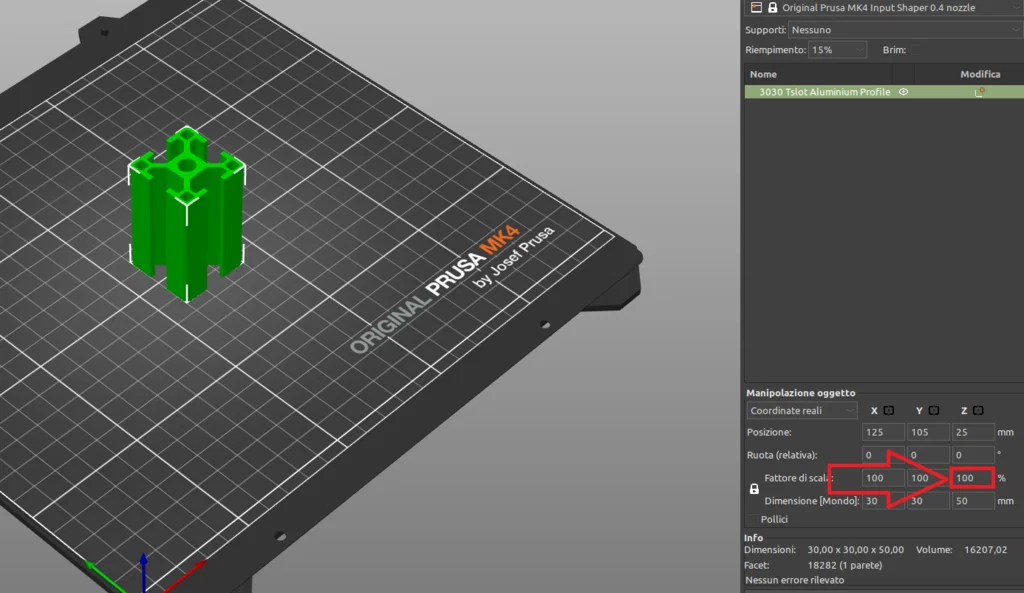1024x593 pixels.
Task: Enable the Brim checkbox
Action: pyautogui.click(x=914, y=49)
